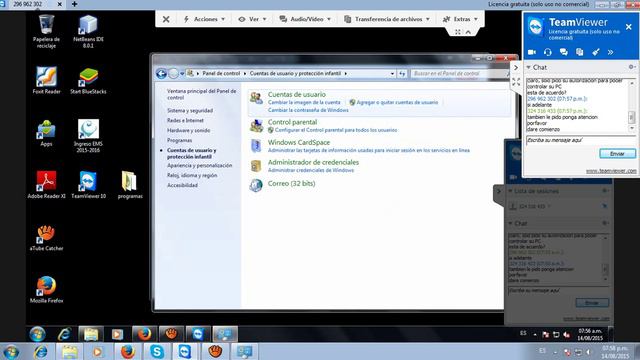Open the Extras menu in remote toolbar
Viewport: 640px width, 360px height.
(x=460, y=19)
